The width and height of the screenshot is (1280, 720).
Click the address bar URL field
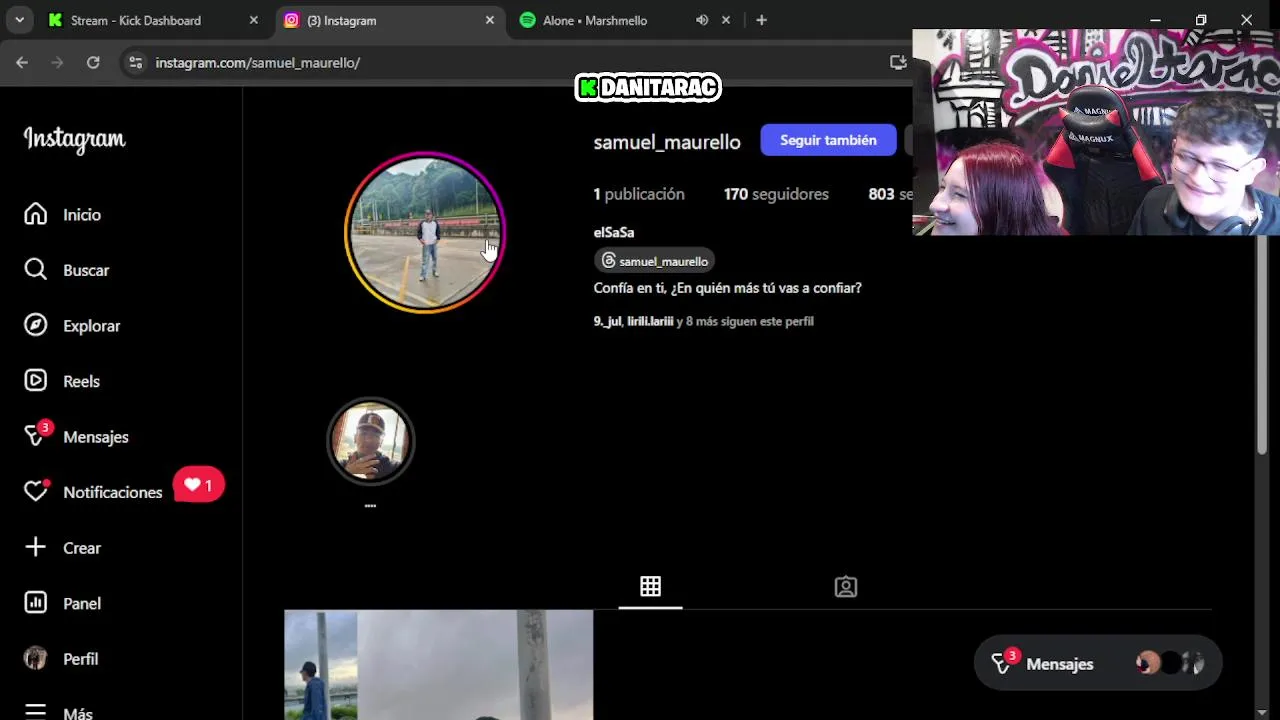coord(510,62)
